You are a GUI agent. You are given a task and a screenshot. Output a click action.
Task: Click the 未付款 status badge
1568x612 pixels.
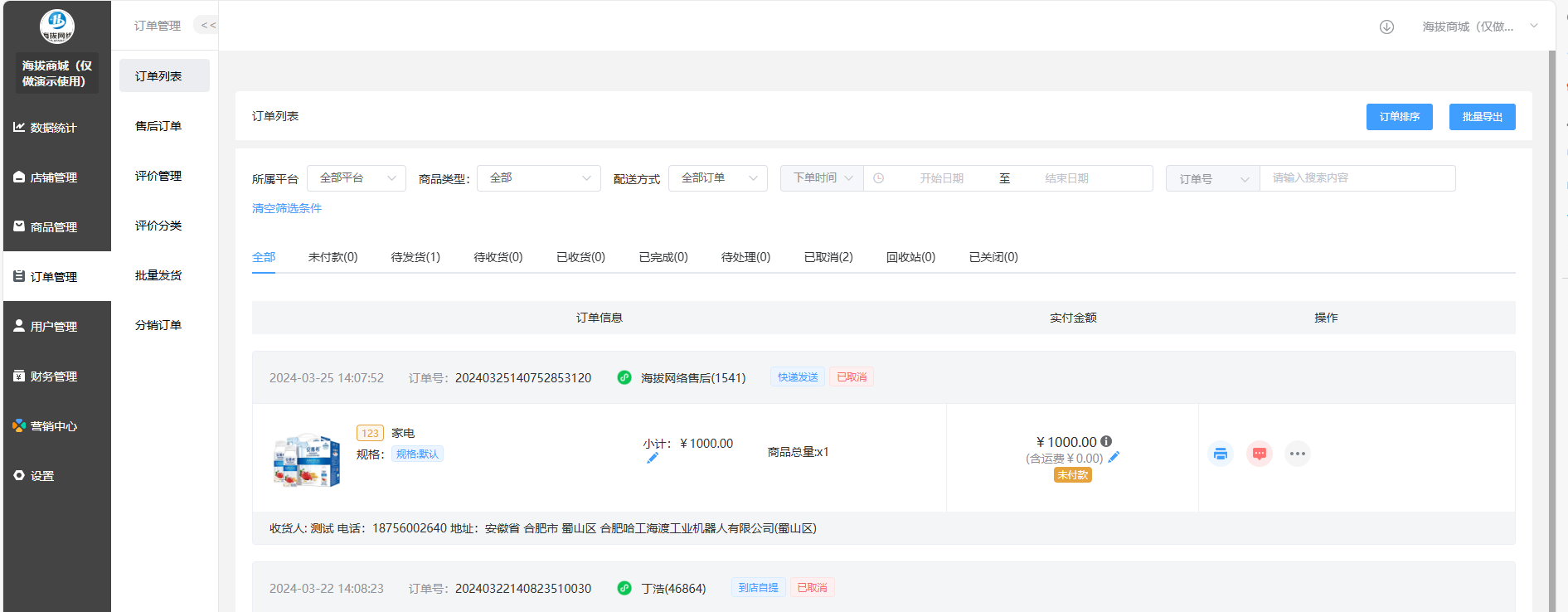[1073, 475]
